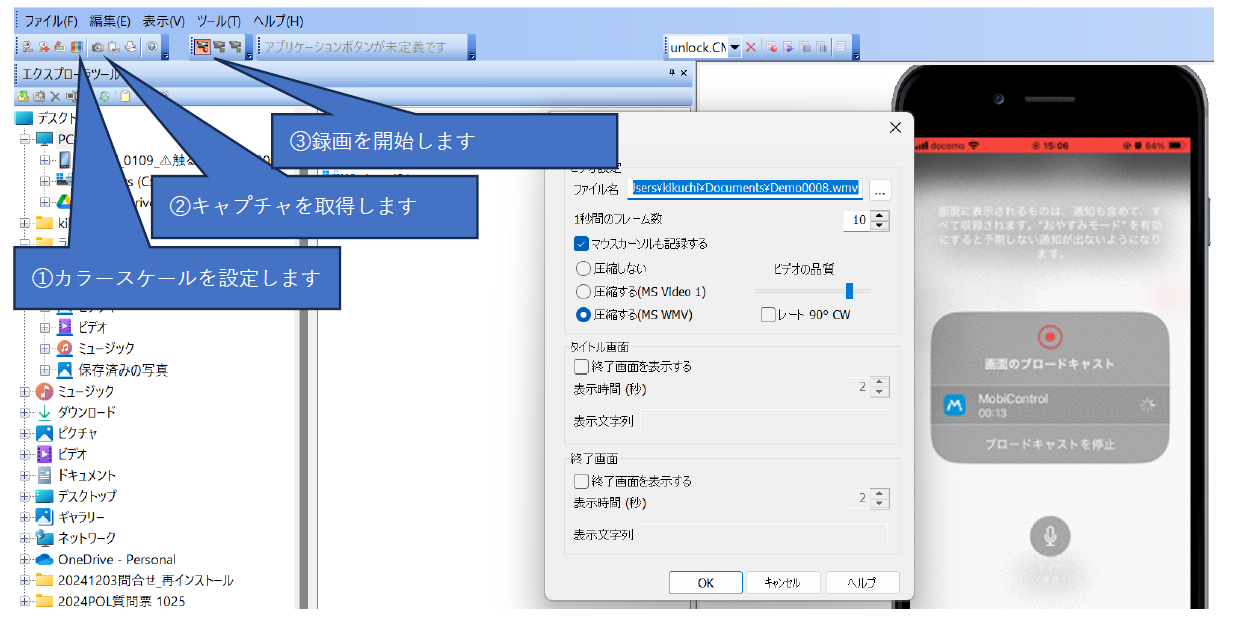Image resolution: width=1234 pixels, height=622 pixels.
Task: Open the 編集(E) menu
Action: pyautogui.click(x=110, y=21)
